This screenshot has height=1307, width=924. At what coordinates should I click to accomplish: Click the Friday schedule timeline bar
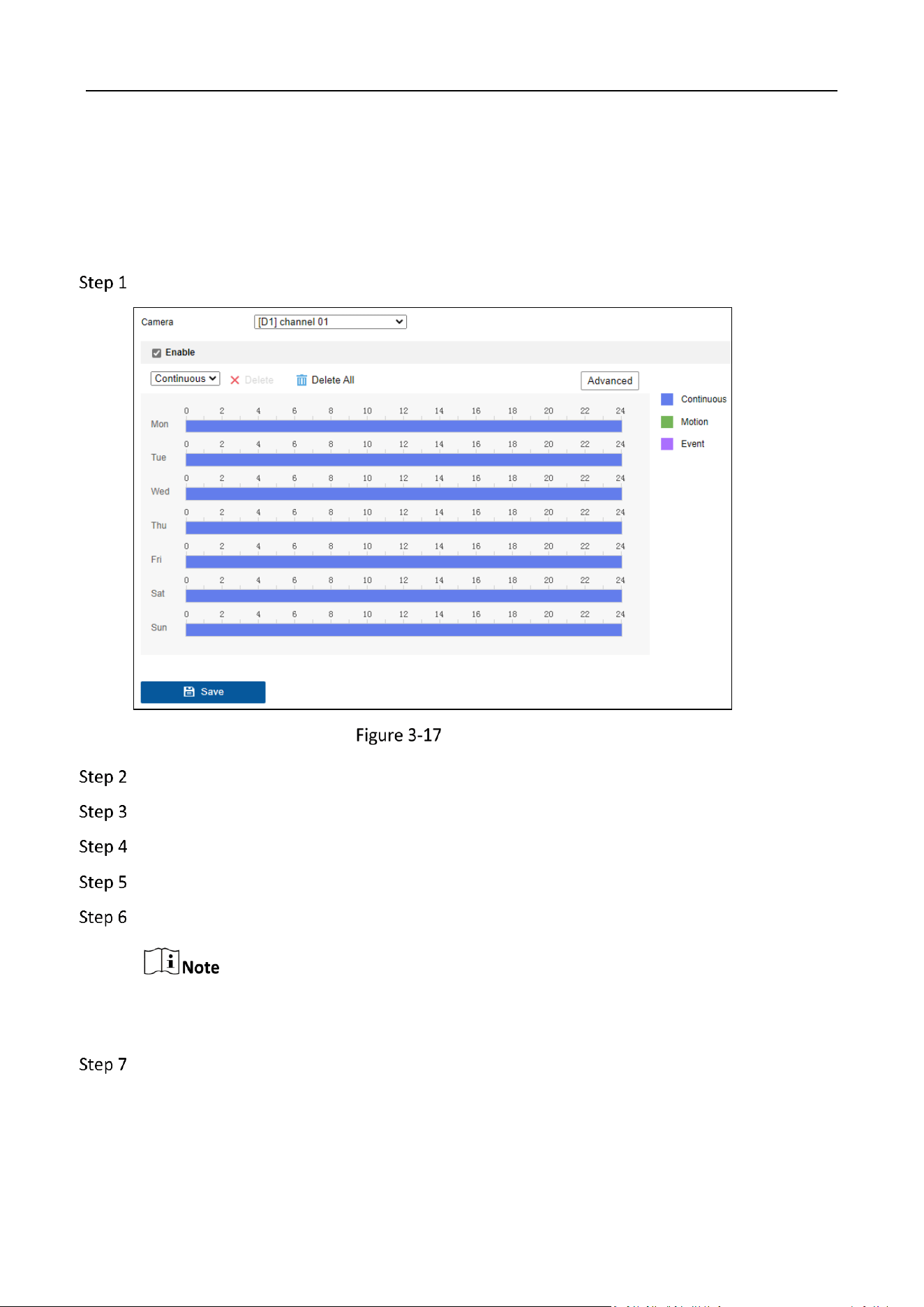click(x=403, y=561)
